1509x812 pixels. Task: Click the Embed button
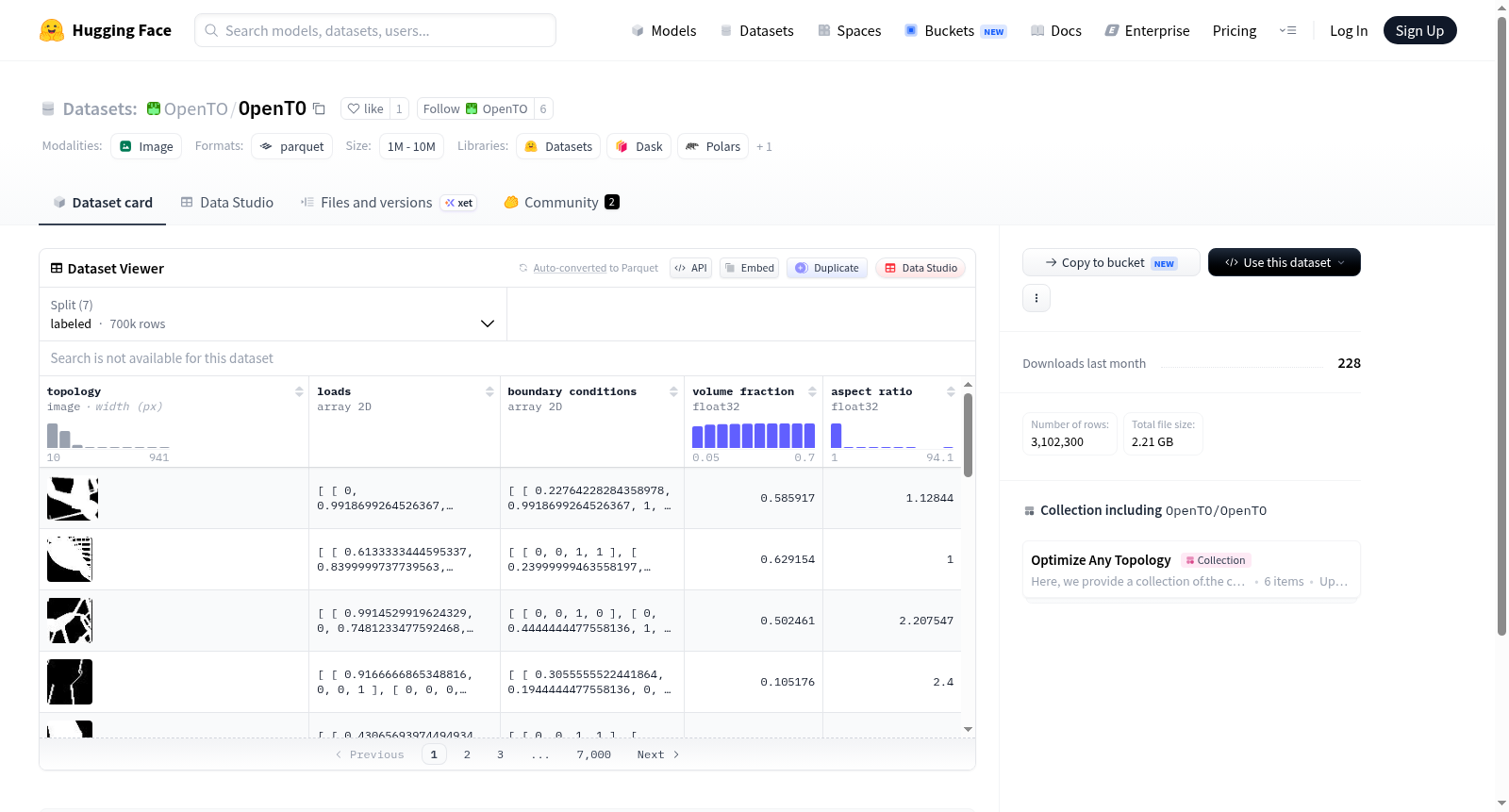749,268
